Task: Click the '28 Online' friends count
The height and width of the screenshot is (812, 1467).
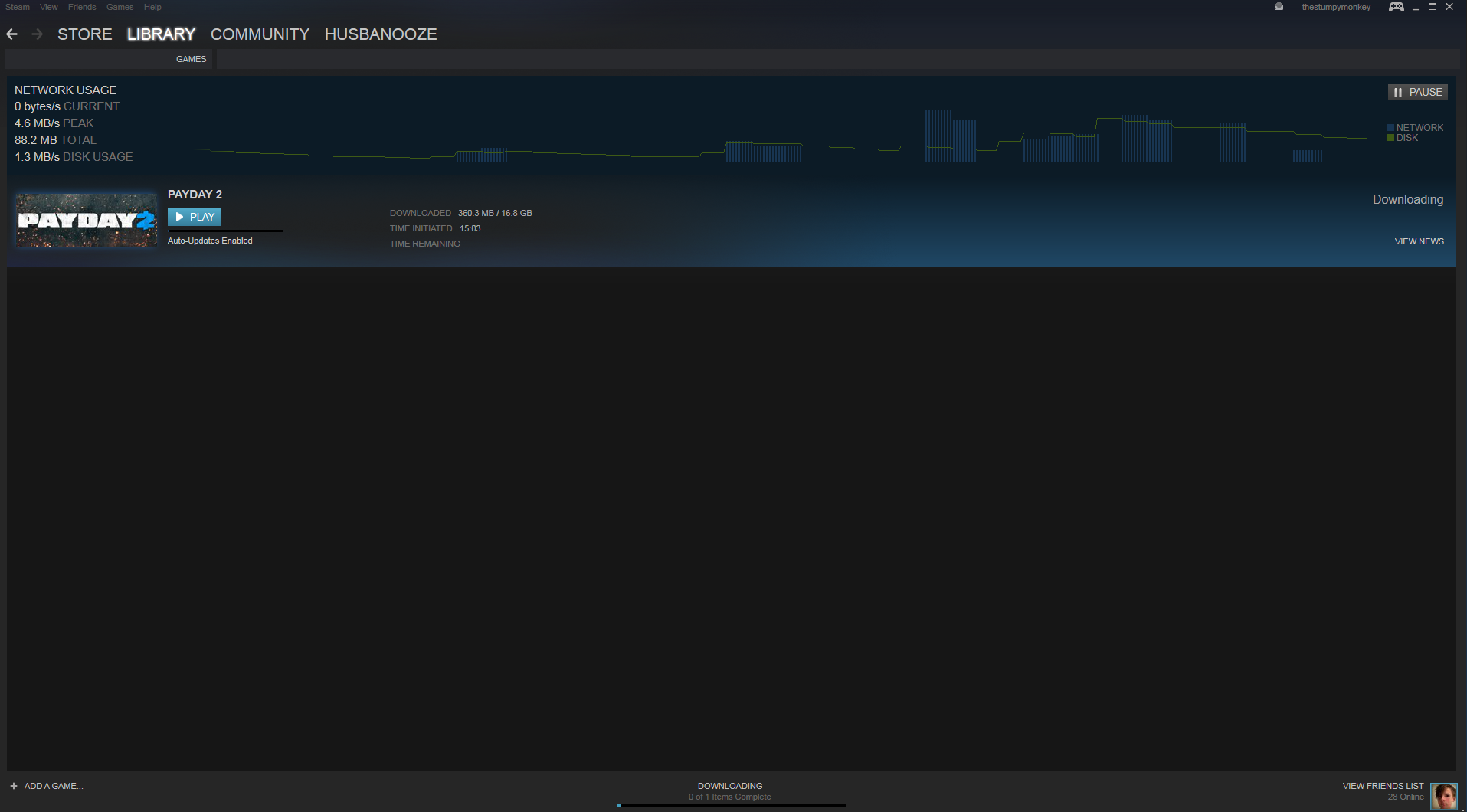Action: [x=1406, y=797]
